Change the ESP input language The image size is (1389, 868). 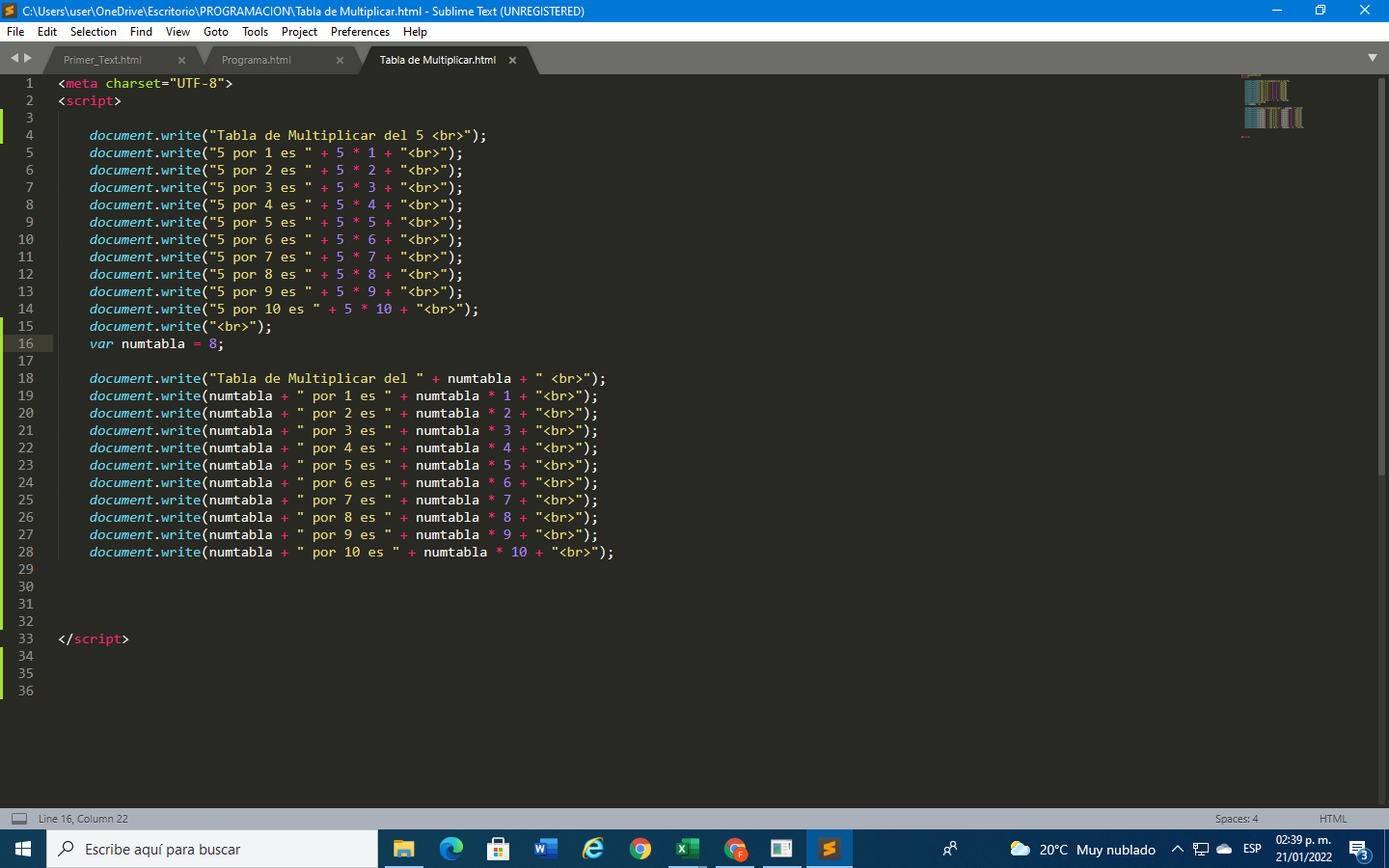[1252, 849]
